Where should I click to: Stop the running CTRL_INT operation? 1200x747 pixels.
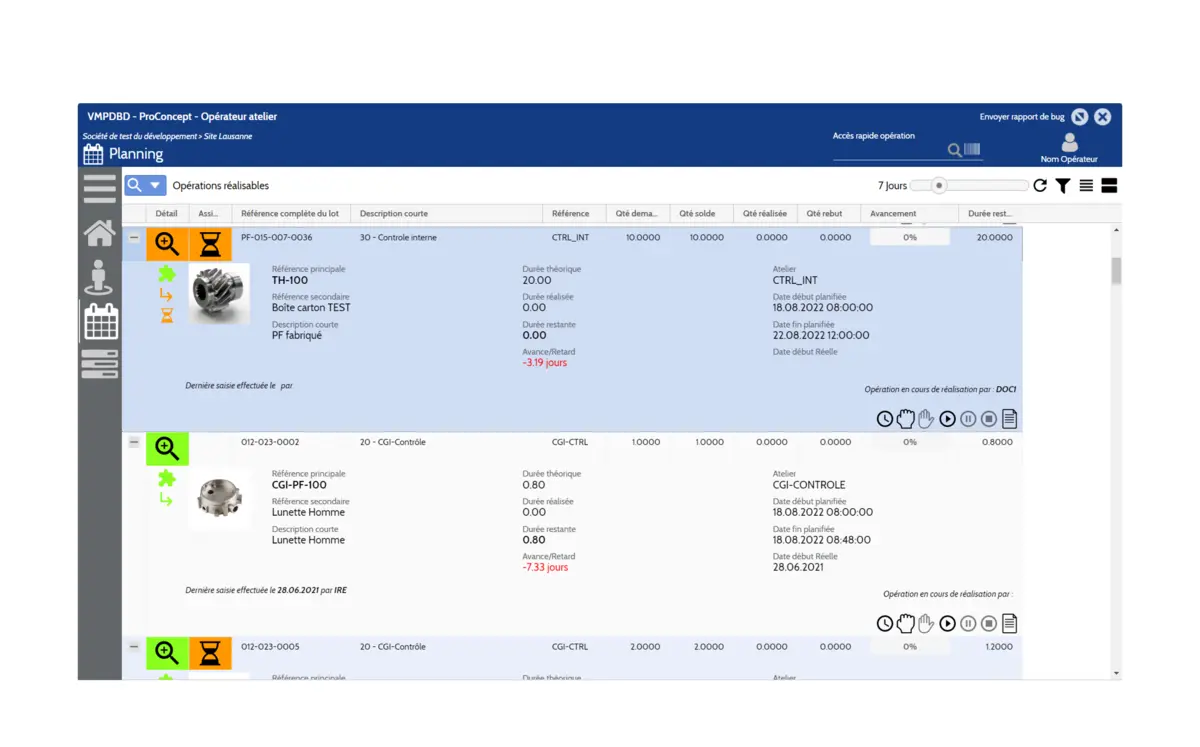988,418
